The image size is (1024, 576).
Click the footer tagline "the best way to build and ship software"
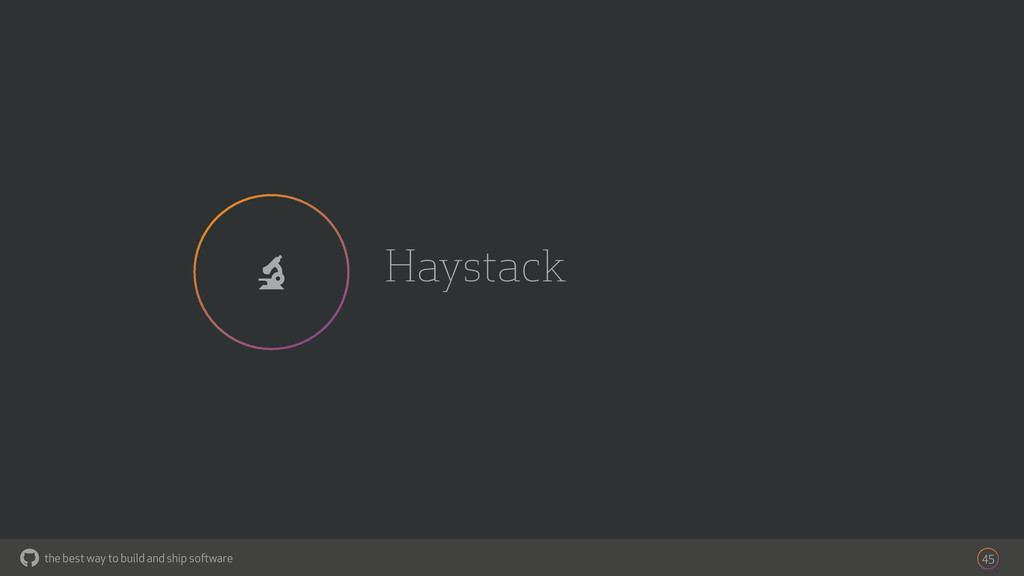click(x=138, y=558)
